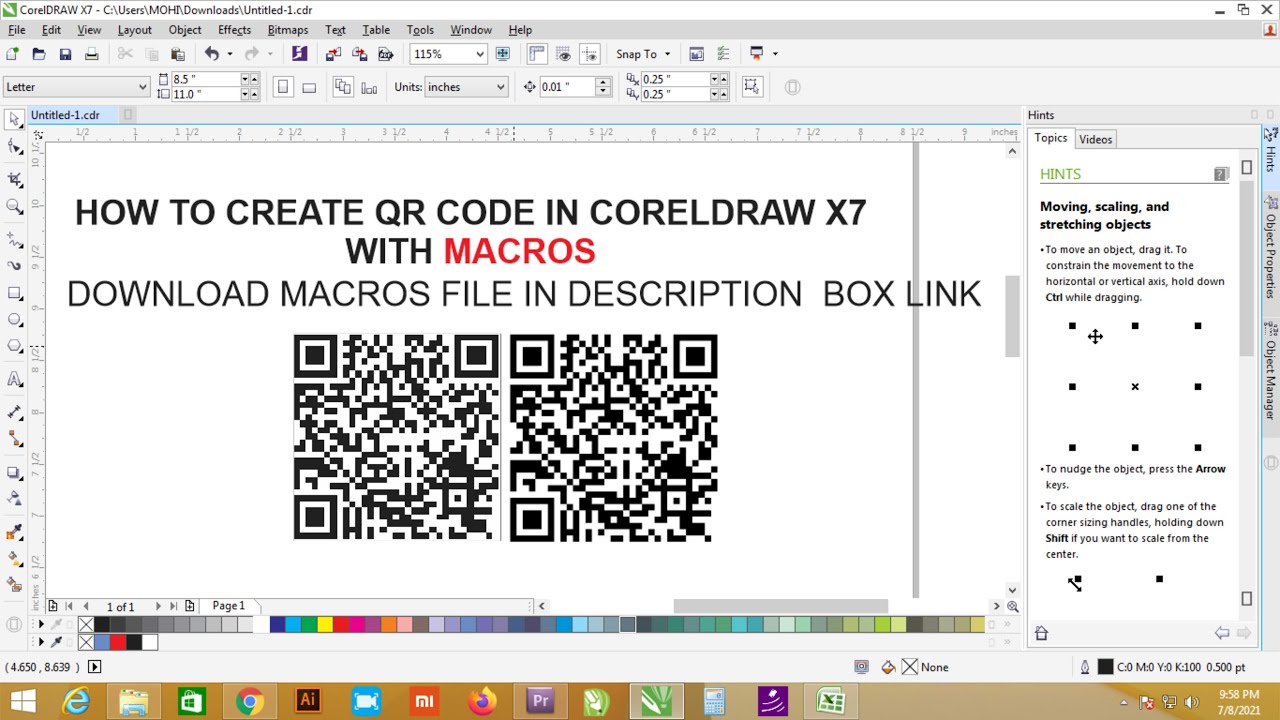The height and width of the screenshot is (720, 1280).
Task: Switch to the Videos tab in Hints
Action: (1095, 140)
